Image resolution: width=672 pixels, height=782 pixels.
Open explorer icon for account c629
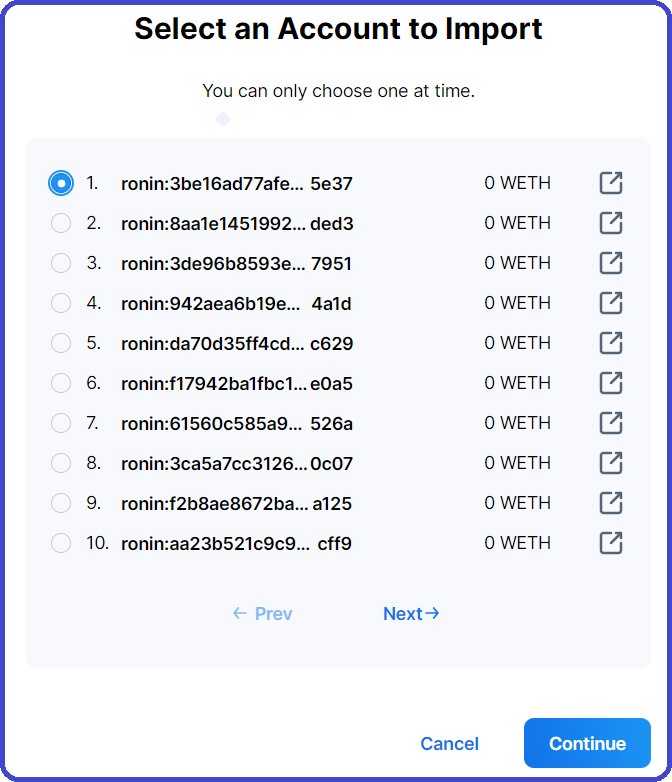611,343
